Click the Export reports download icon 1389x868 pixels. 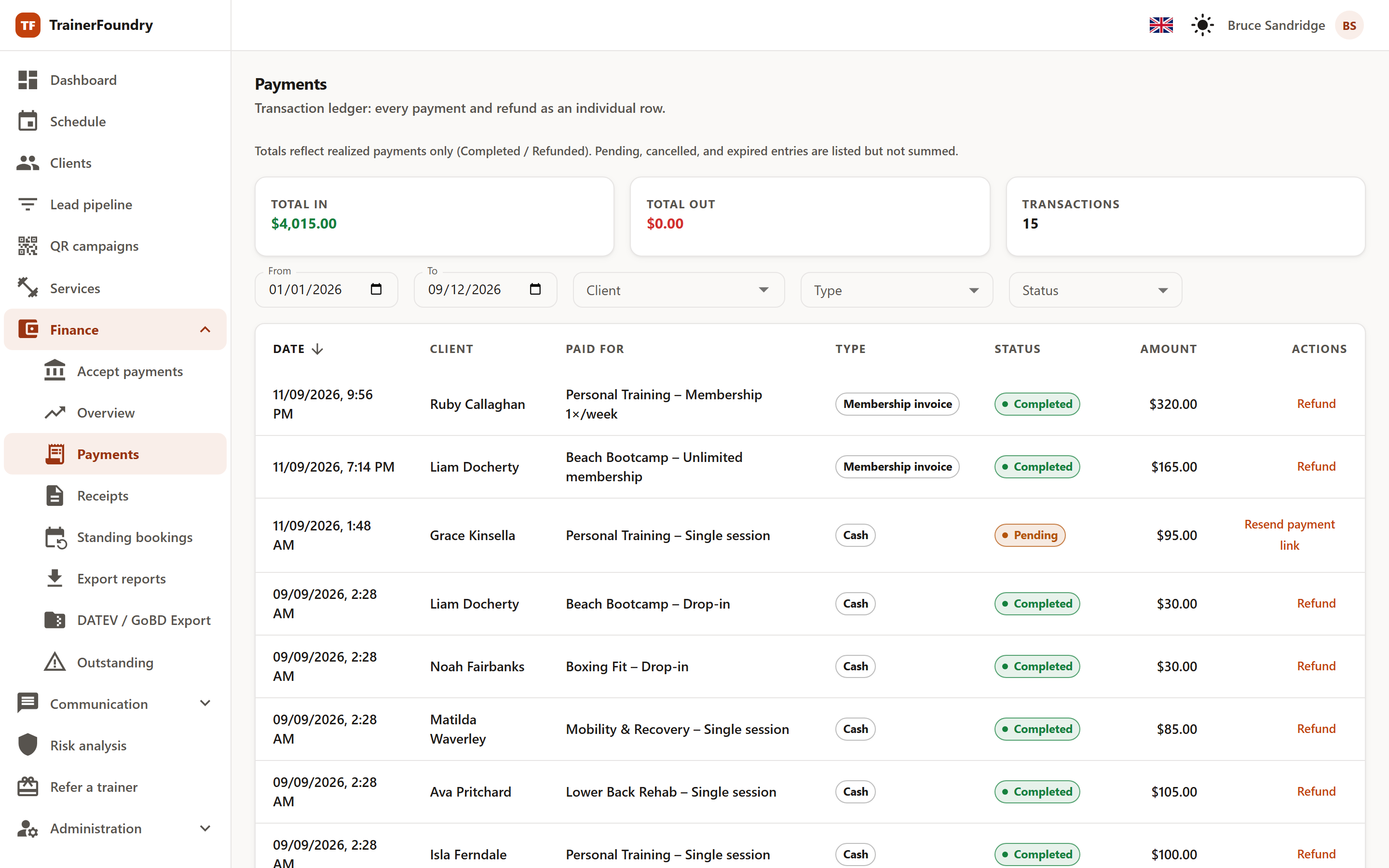tap(55, 579)
